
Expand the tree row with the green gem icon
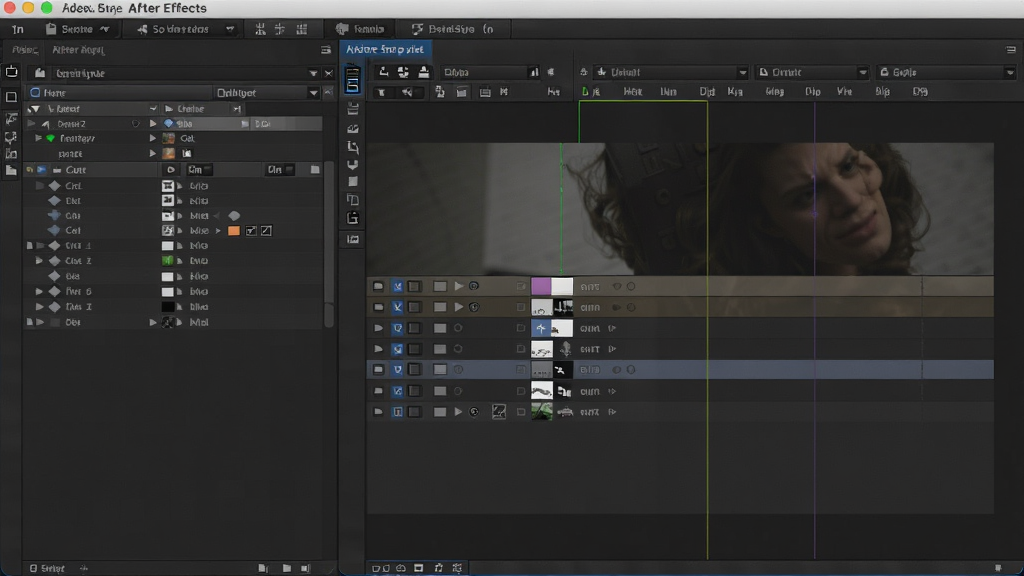(39, 138)
